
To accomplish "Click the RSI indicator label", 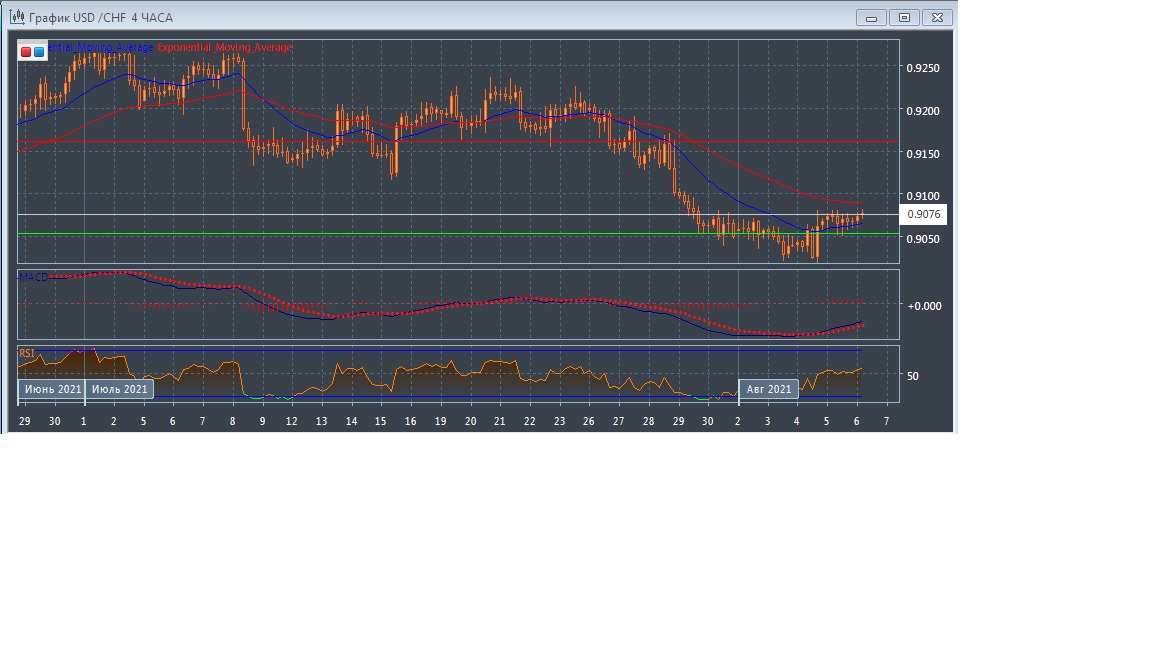I will coord(27,353).
